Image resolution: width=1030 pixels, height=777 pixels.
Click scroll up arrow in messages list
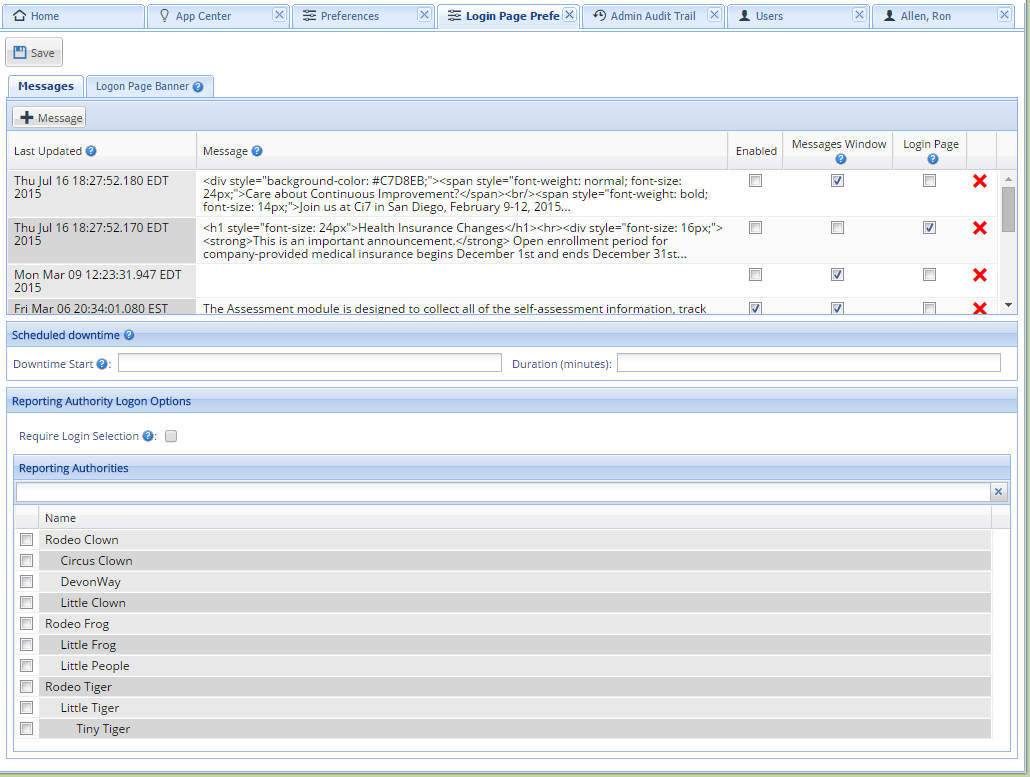[1008, 178]
